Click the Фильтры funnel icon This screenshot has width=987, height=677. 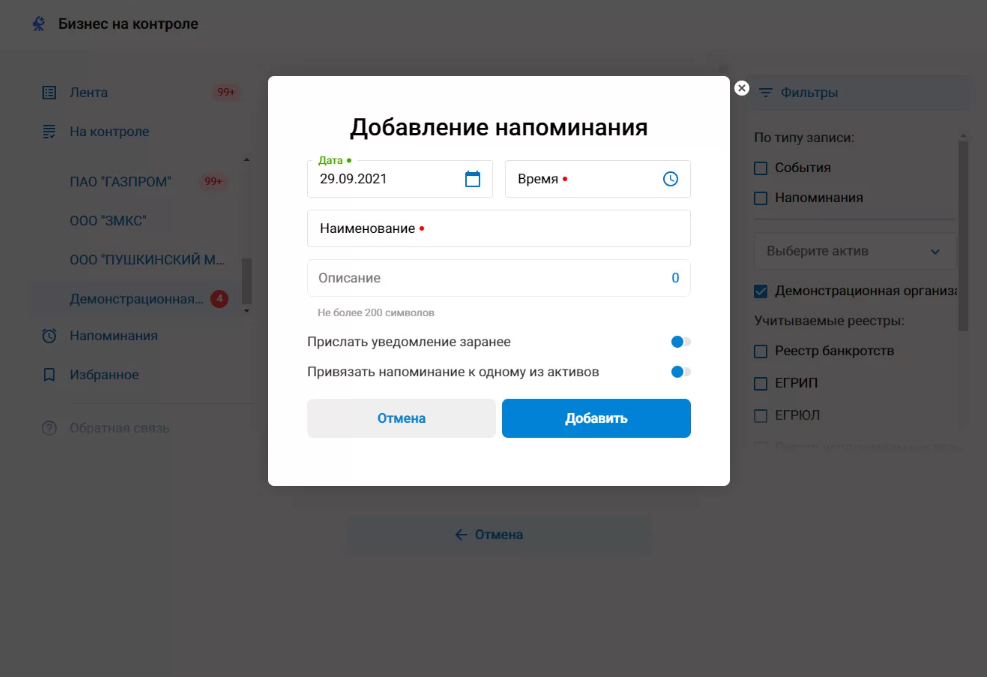pyautogui.click(x=766, y=91)
